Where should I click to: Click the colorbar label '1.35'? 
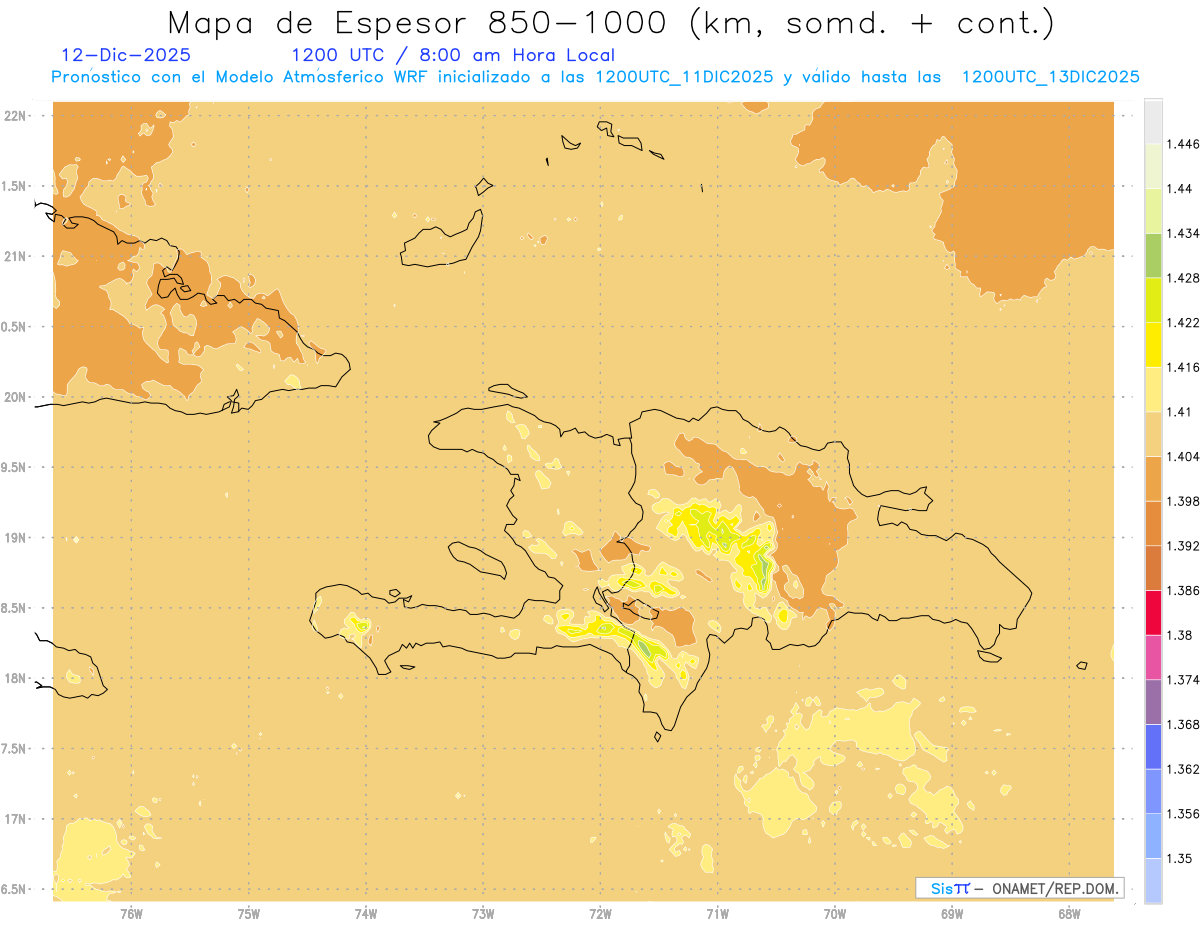[1179, 858]
